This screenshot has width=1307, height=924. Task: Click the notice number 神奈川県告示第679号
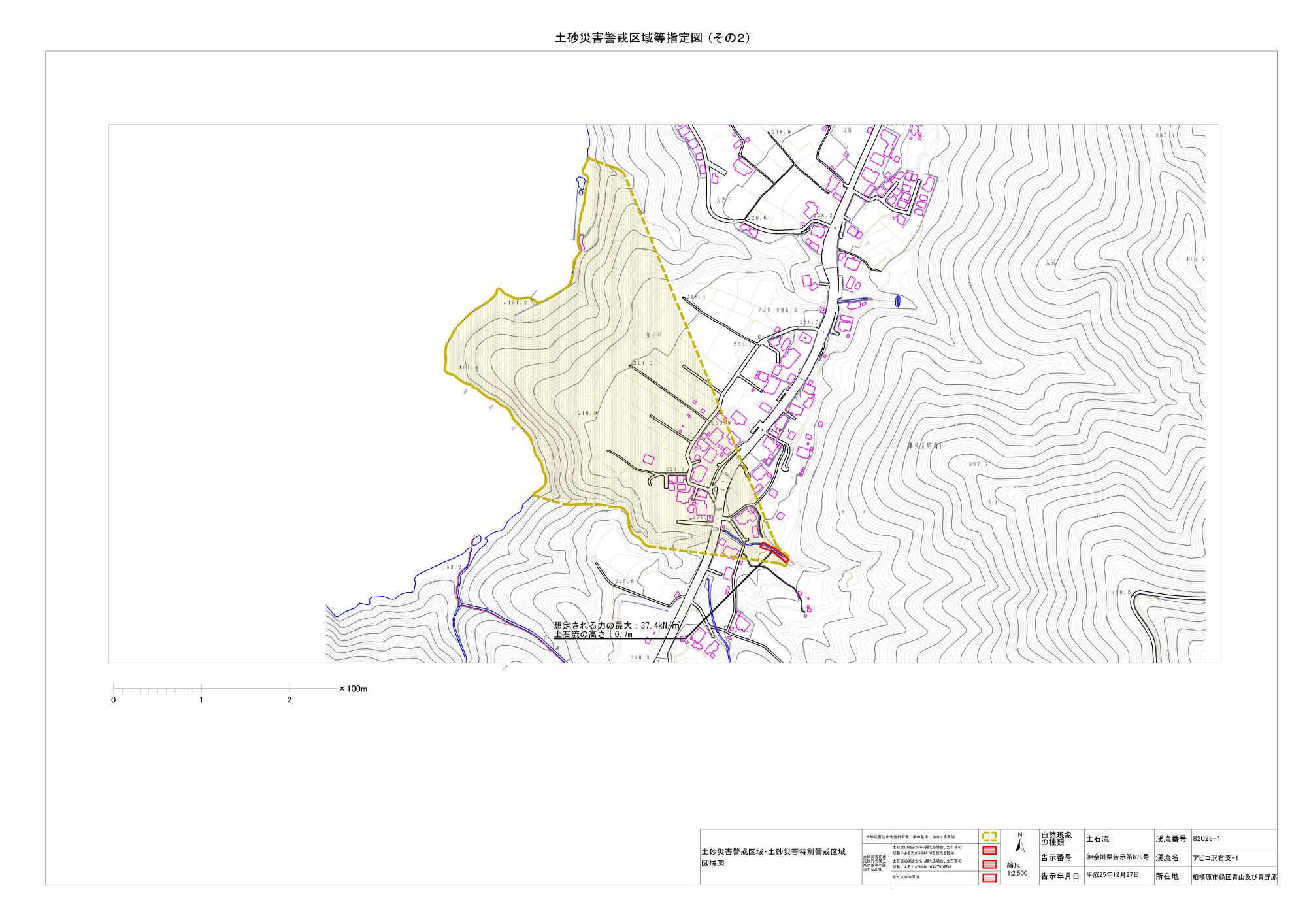pyautogui.click(x=1117, y=857)
